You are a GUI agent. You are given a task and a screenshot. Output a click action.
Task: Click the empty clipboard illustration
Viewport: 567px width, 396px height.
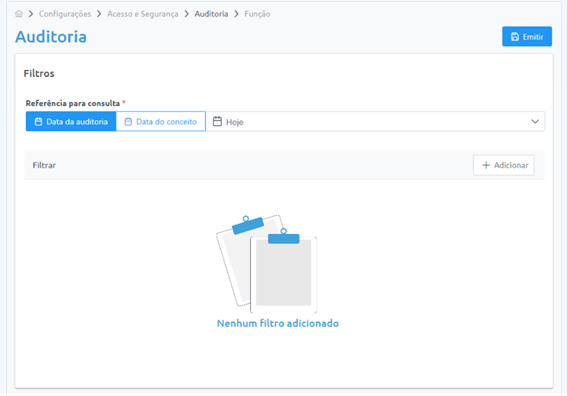click(x=267, y=264)
